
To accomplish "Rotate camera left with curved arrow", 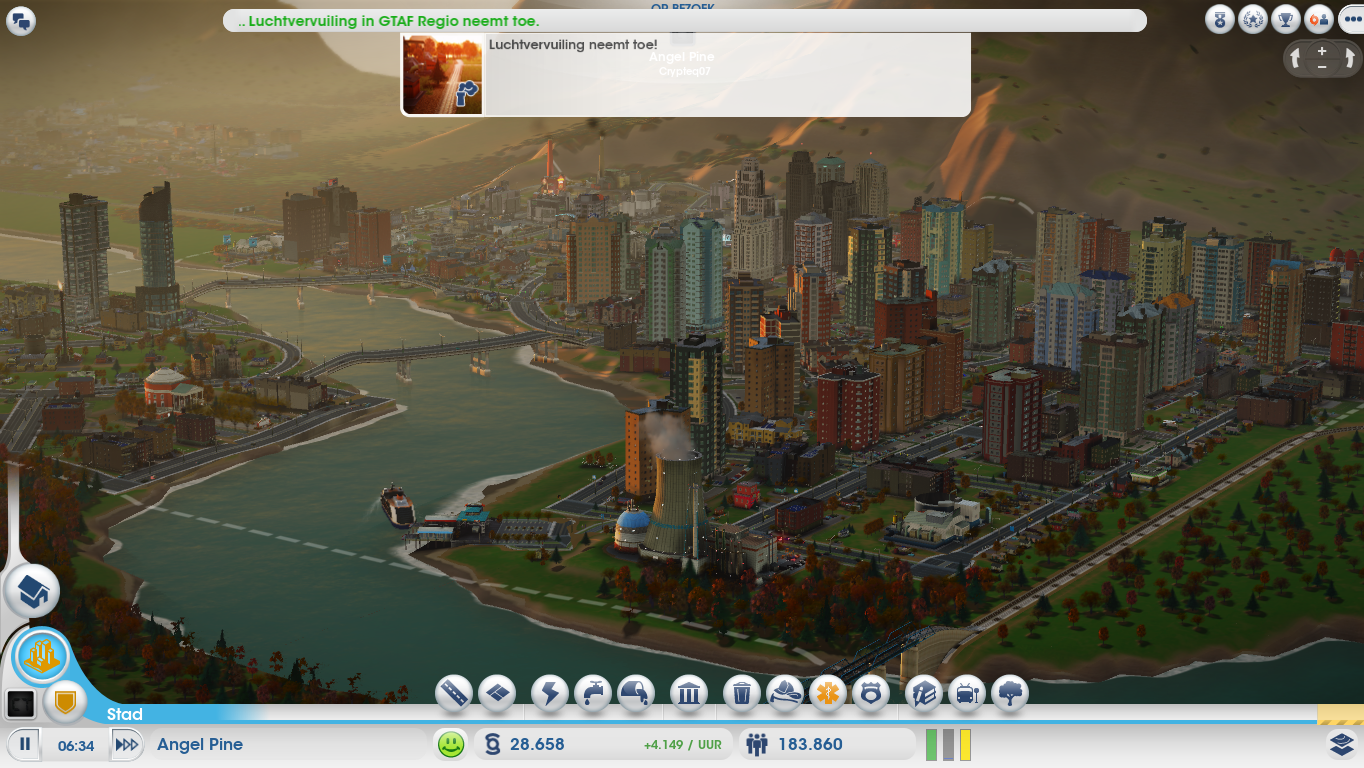I will click(x=1296, y=58).
